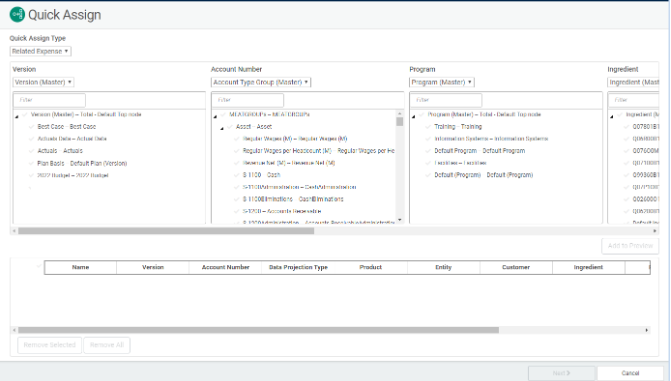Check the Default (Program) checkbox
The width and height of the screenshot is (671, 381).
(428, 175)
